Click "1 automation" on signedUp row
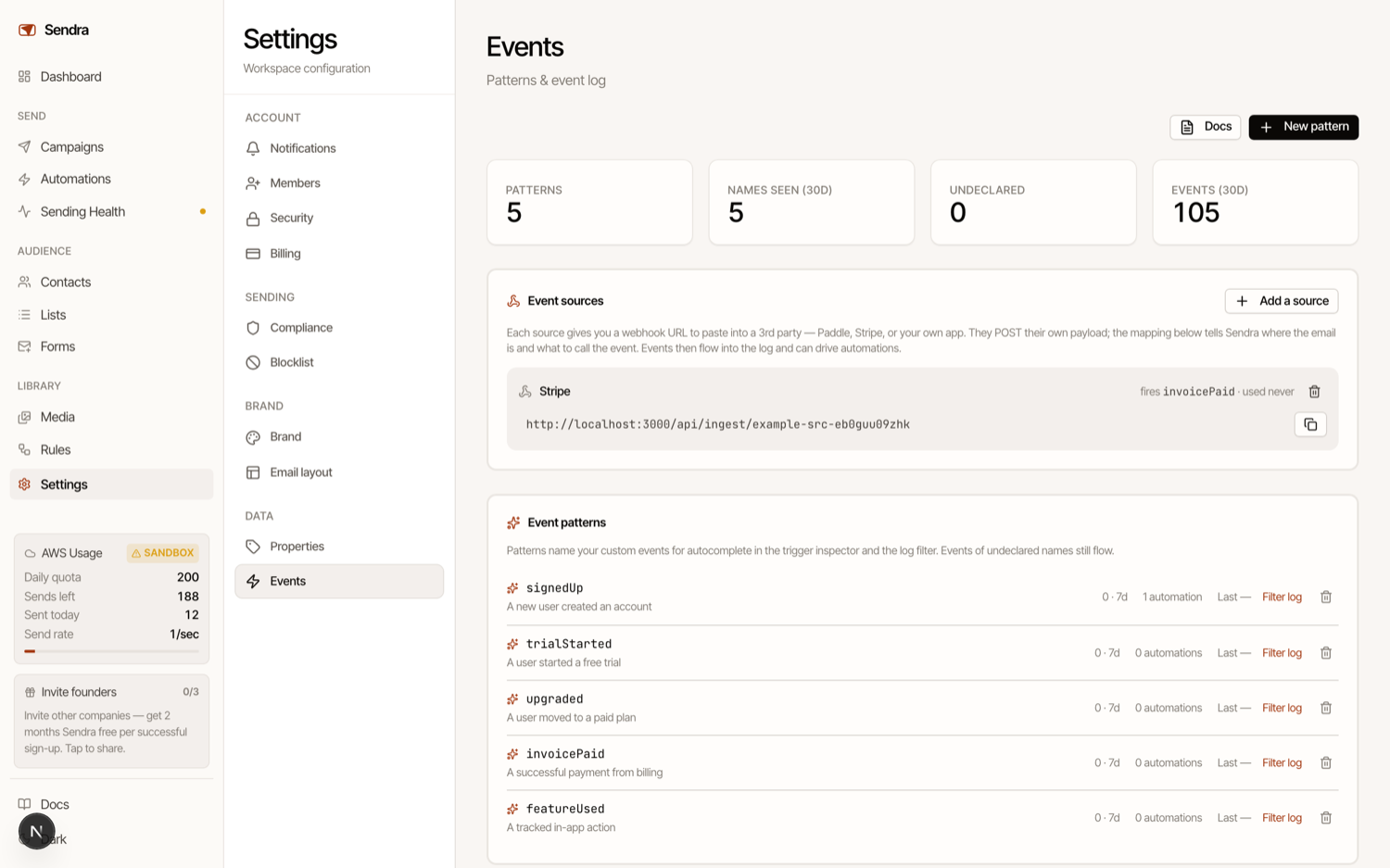 click(1172, 598)
